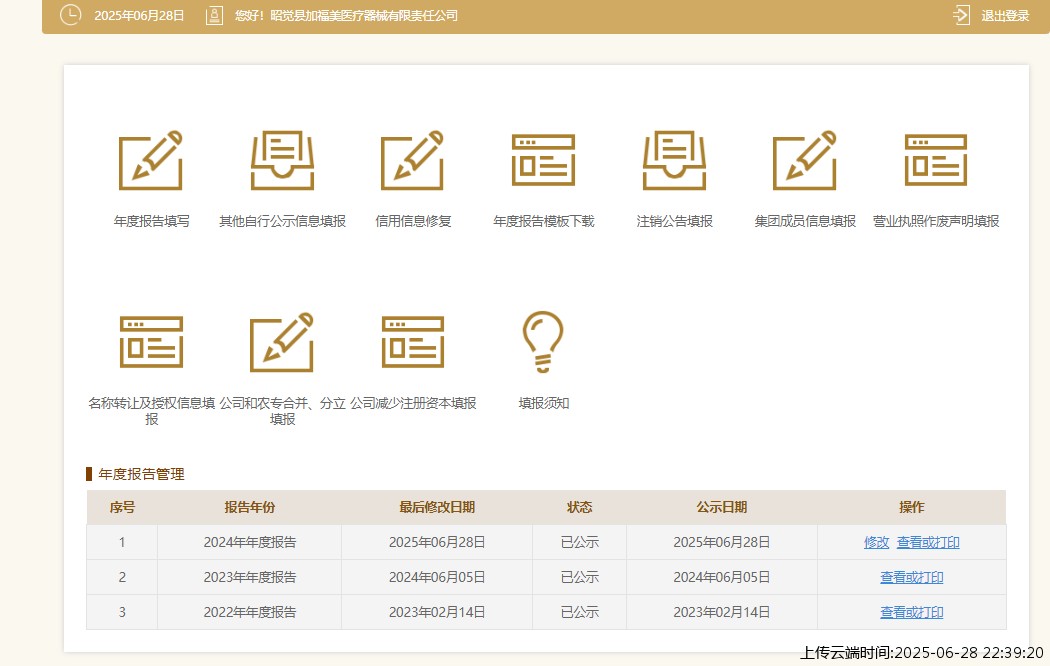The height and width of the screenshot is (666, 1050).
Task: Open the 公司减少注册资本填报 icon
Action: pyautogui.click(x=412, y=342)
